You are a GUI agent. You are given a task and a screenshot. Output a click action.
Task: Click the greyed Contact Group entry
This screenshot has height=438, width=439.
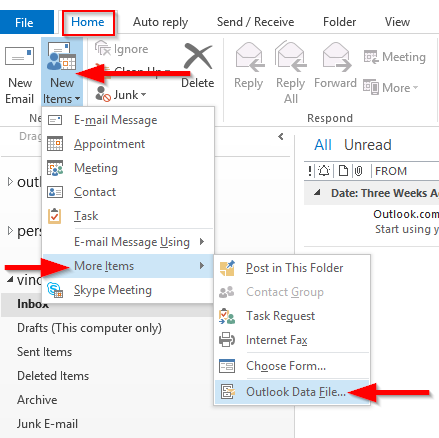(292, 292)
